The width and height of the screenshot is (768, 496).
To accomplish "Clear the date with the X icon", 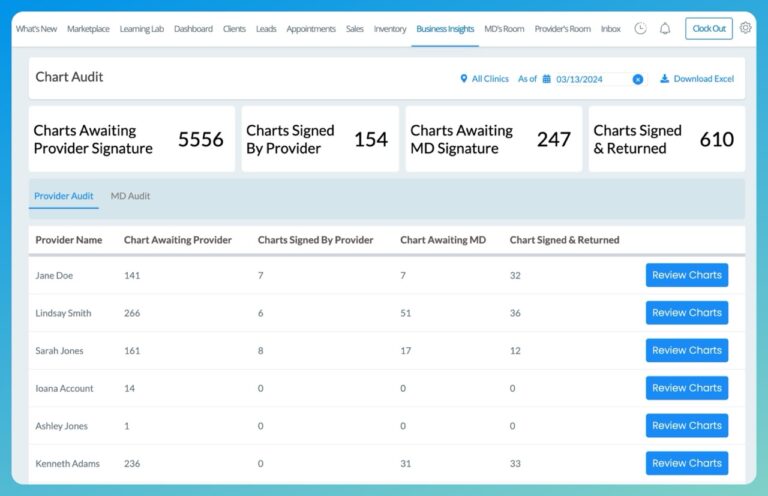I will pos(638,79).
